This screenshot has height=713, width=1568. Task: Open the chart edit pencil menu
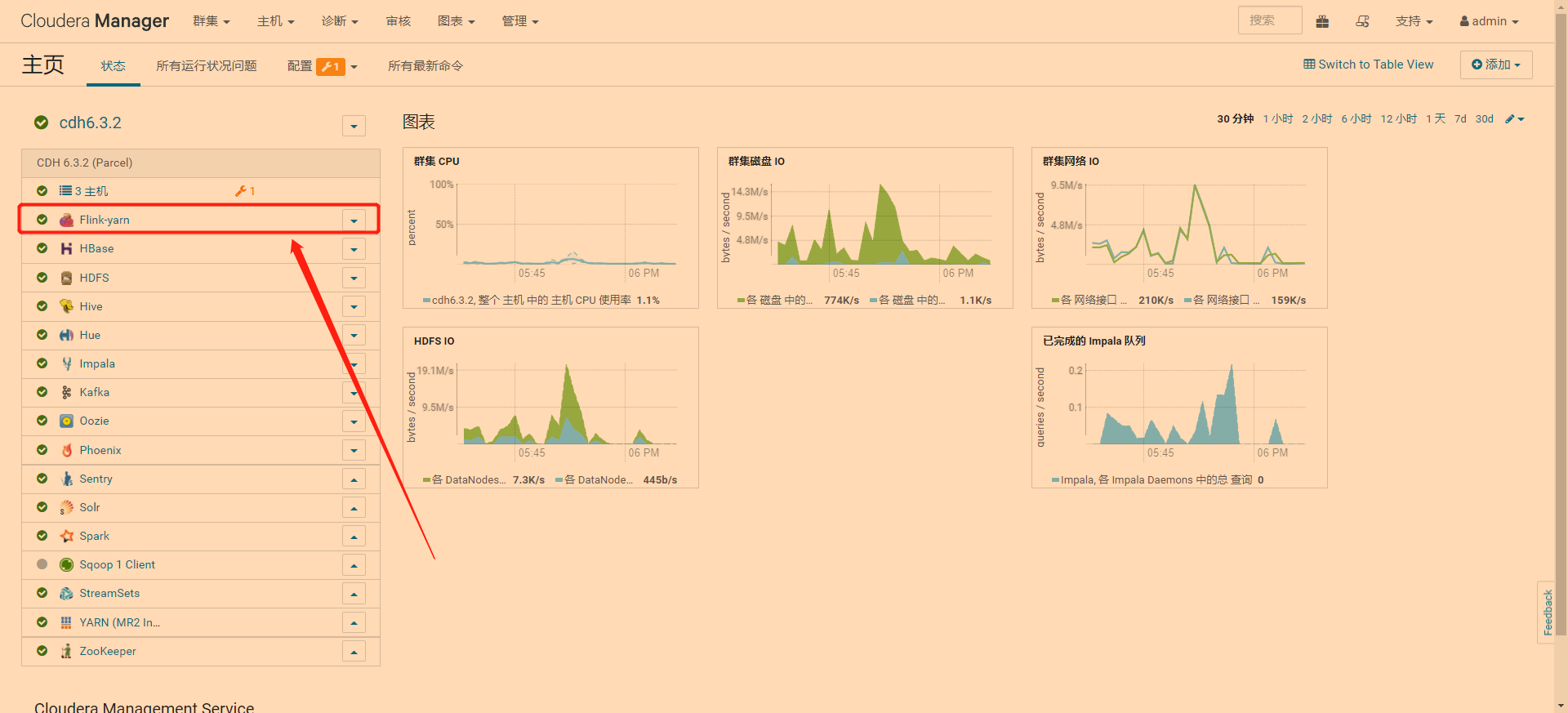1515,119
